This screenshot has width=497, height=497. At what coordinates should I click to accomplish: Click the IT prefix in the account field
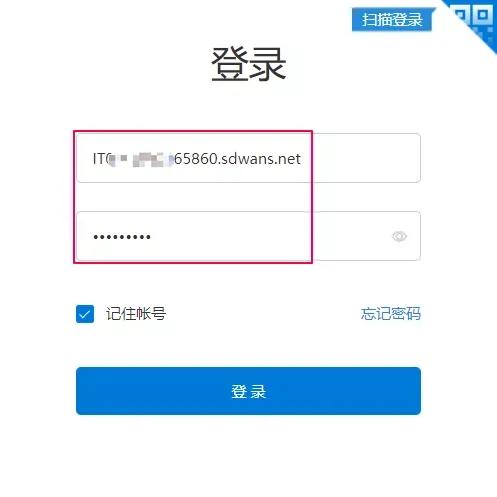99,159
